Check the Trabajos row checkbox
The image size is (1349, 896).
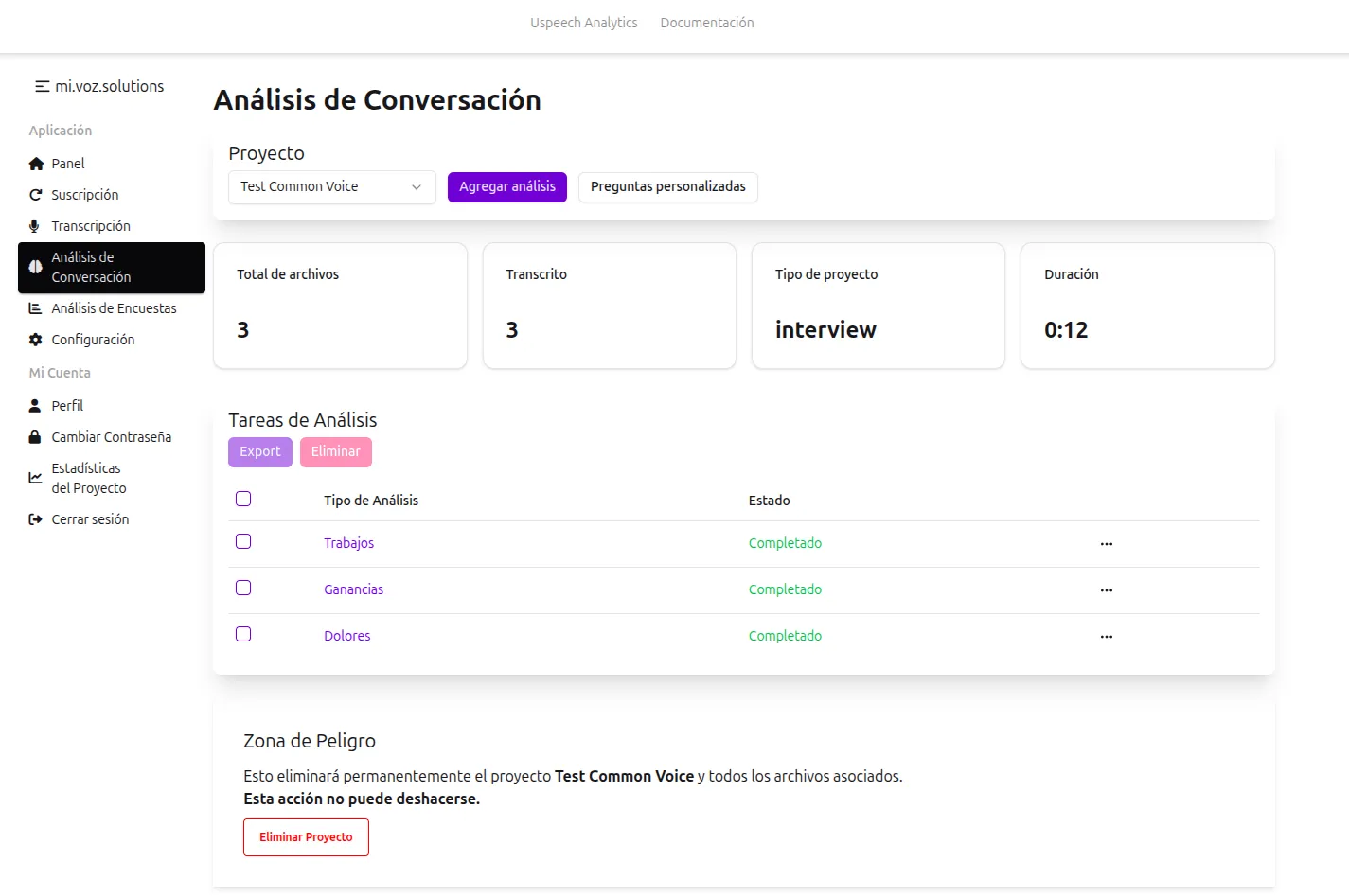point(243,541)
